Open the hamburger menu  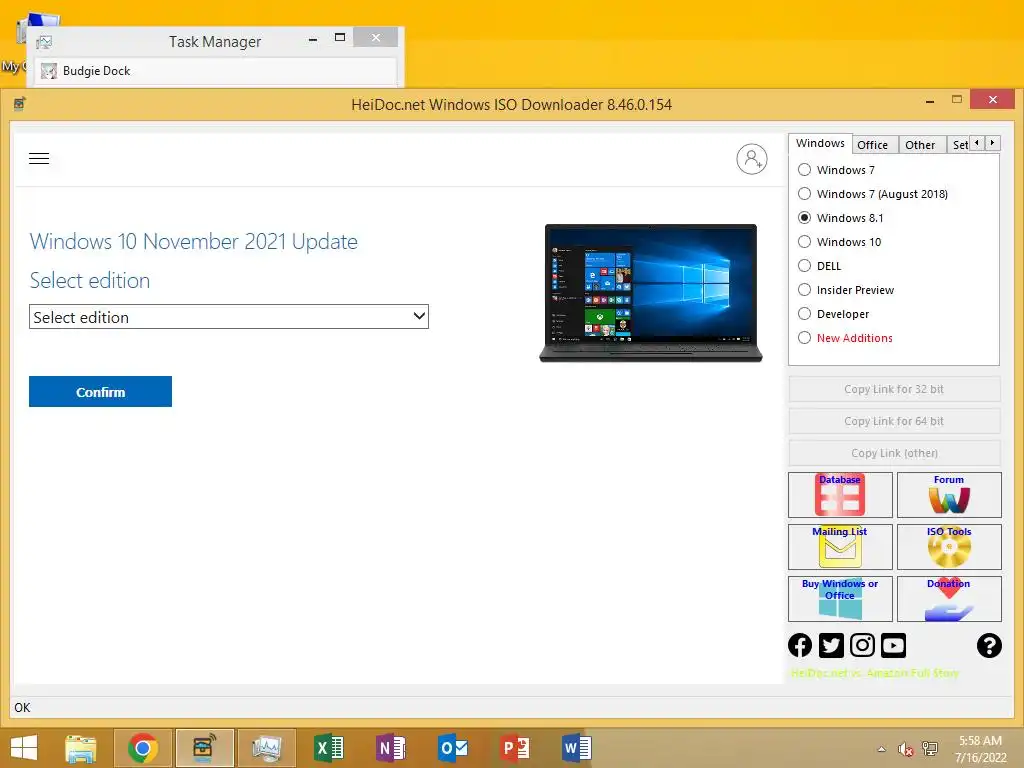coord(39,159)
